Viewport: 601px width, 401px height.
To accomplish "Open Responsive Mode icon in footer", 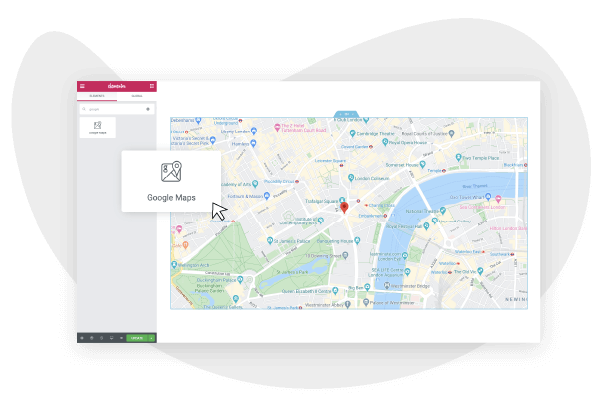I will click(112, 338).
